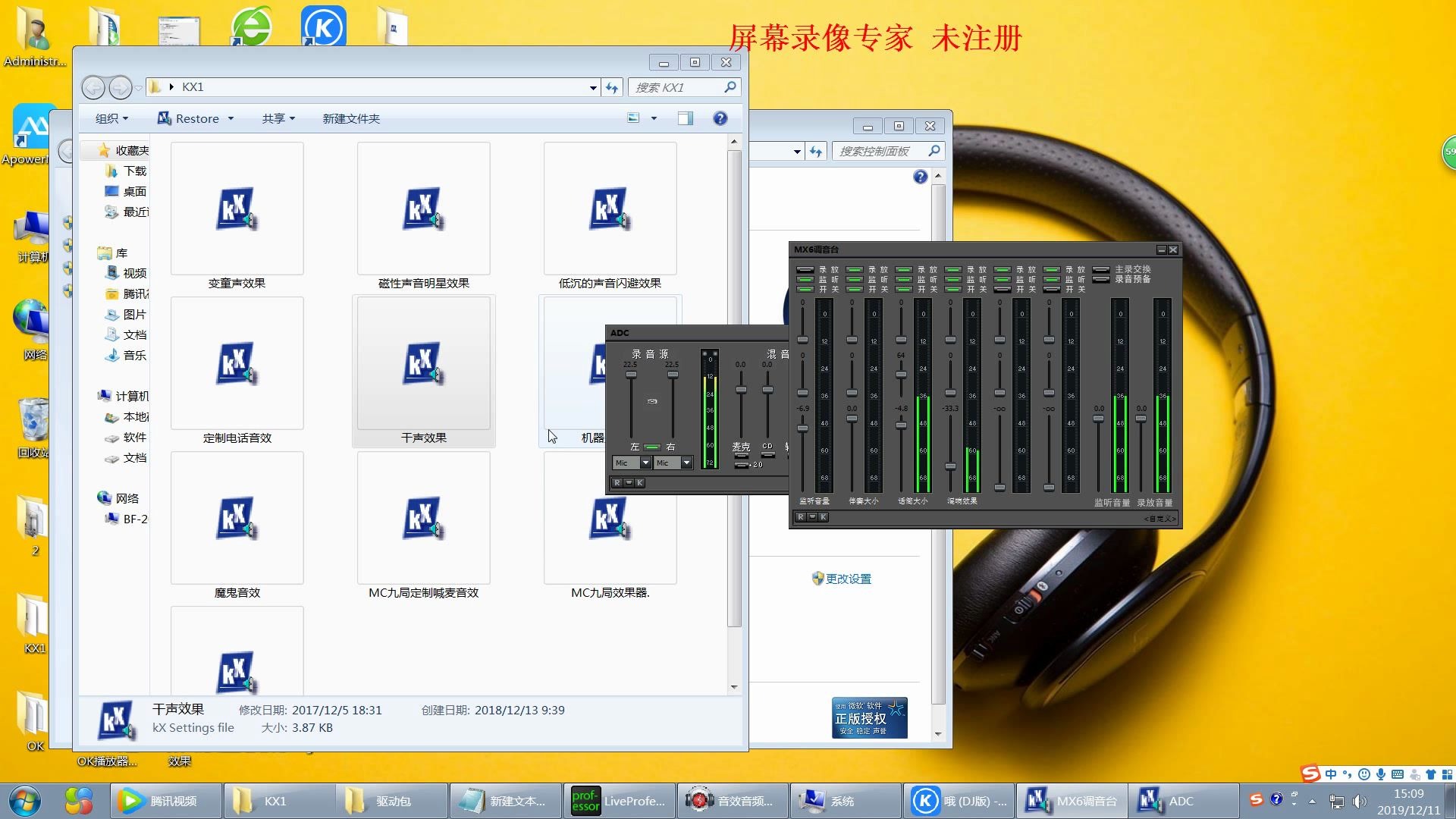The image size is (1456, 819).
Task: Click the 录放音量 master fader
Action: 1141,419
